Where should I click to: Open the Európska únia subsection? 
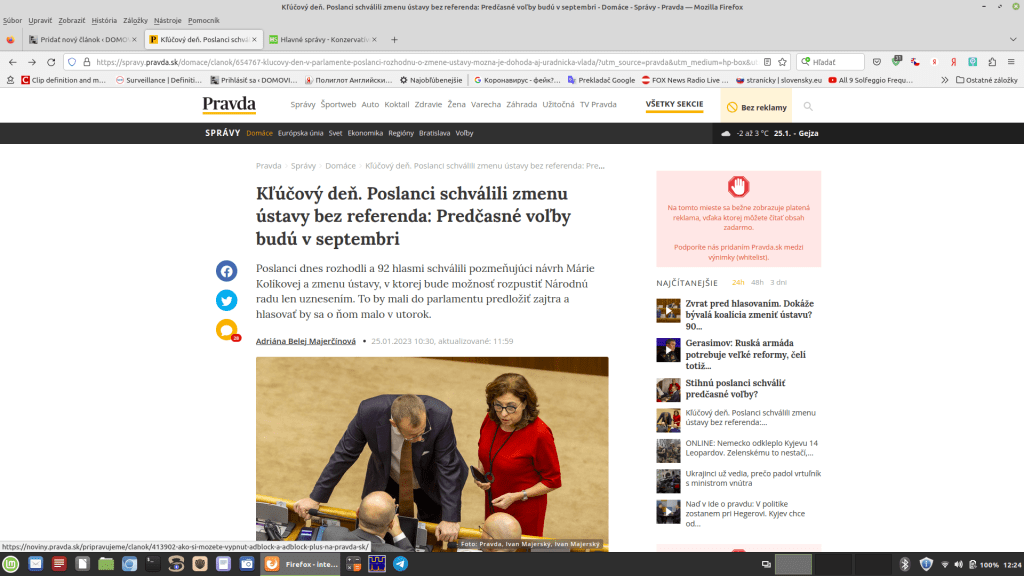tap(300, 133)
